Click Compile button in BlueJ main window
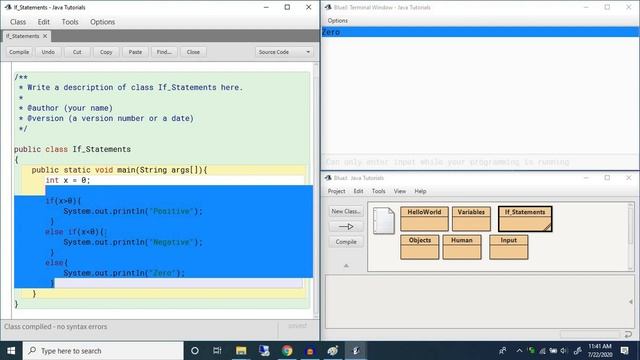Image resolution: width=640 pixels, height=360 pixels. tap(346, 242)
